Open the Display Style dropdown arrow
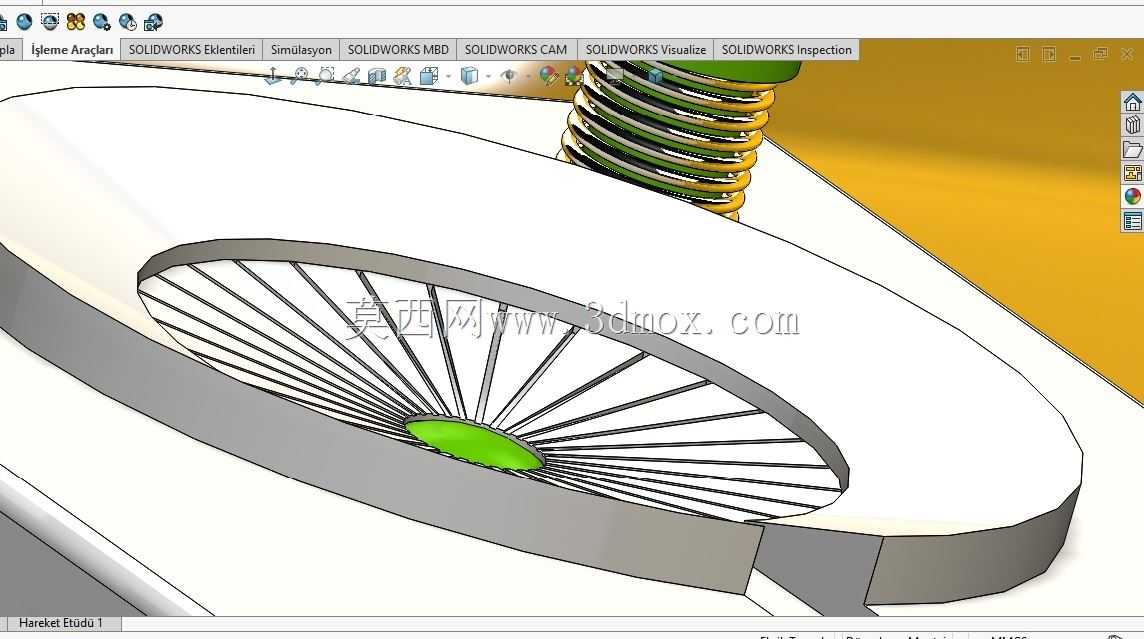Image resolution: width=1144 pixels, height=639 pixels. [x=488, y=76]
